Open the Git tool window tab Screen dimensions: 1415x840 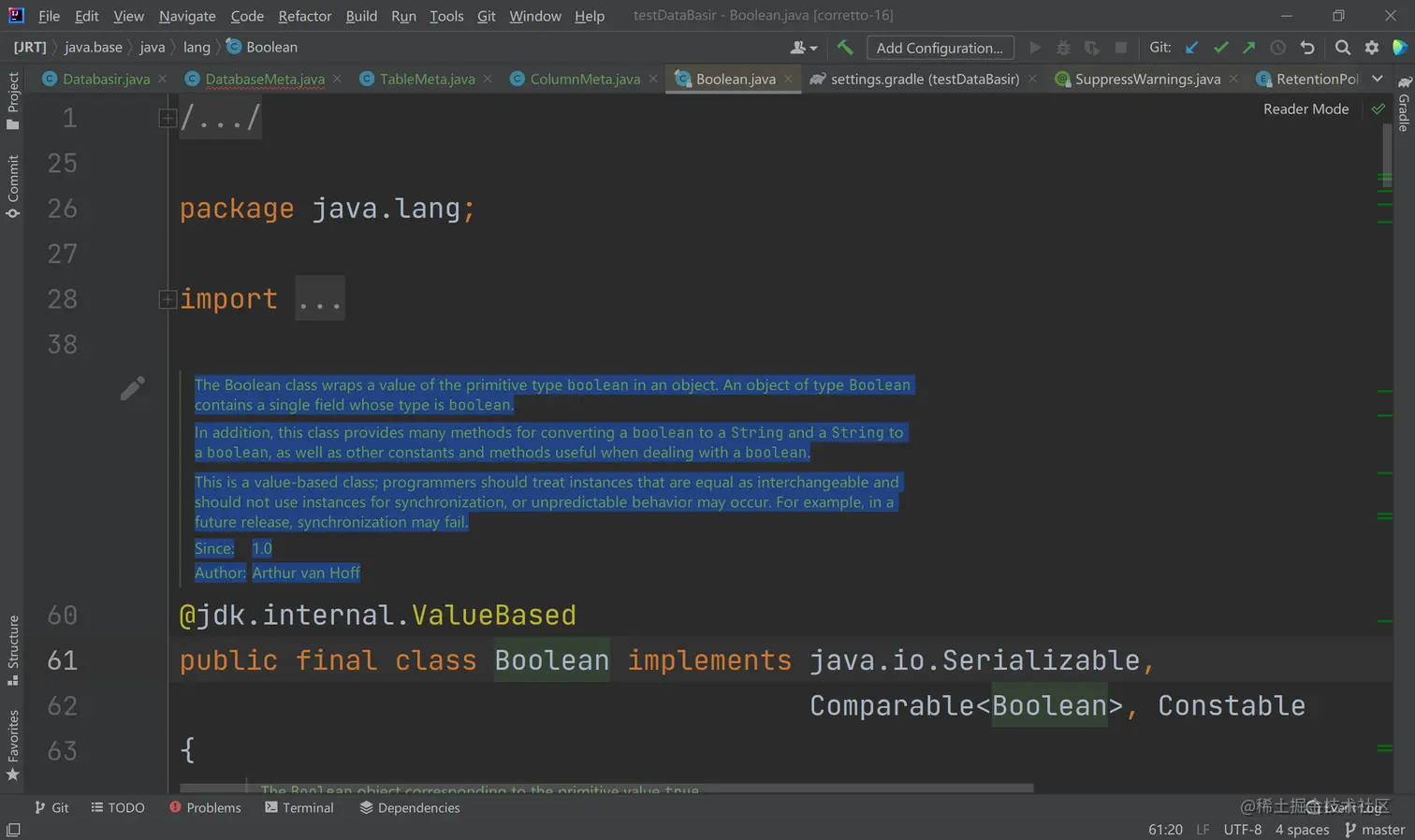pyautogui.click(x=51, y=807)
